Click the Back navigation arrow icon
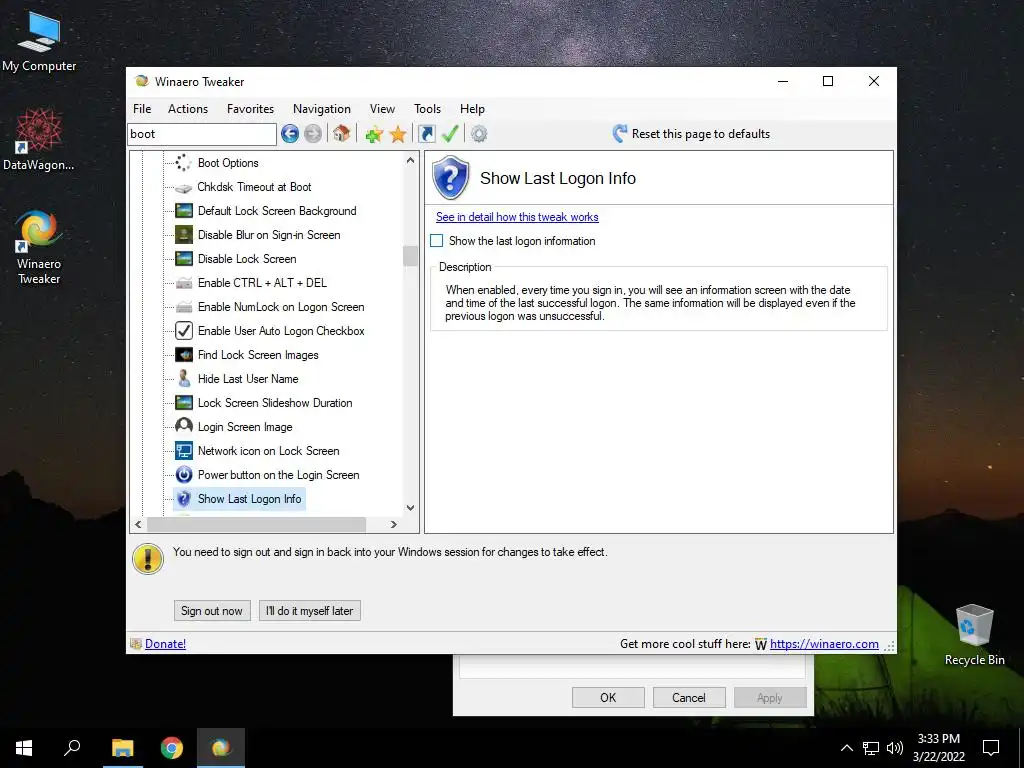Screen dimensions: 1024x768 pos(290,134)
